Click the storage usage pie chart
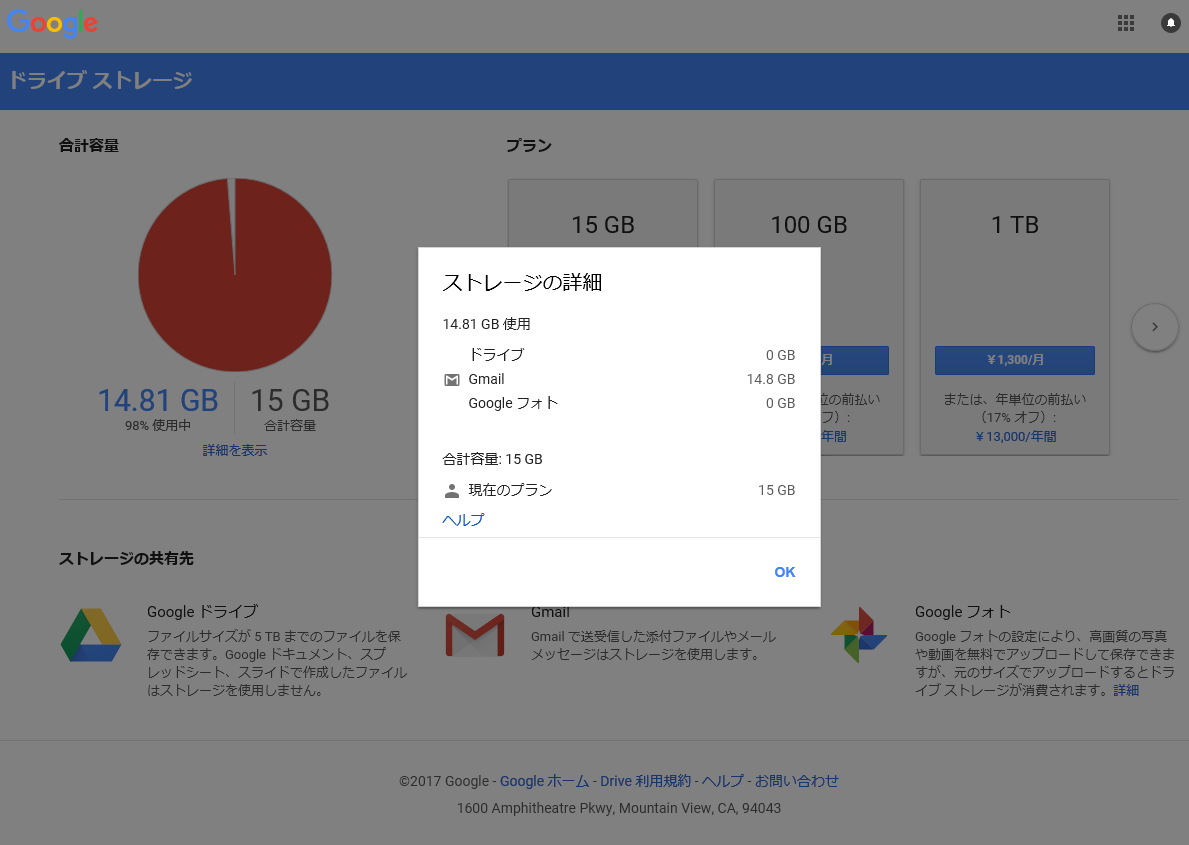 [235, 275]
